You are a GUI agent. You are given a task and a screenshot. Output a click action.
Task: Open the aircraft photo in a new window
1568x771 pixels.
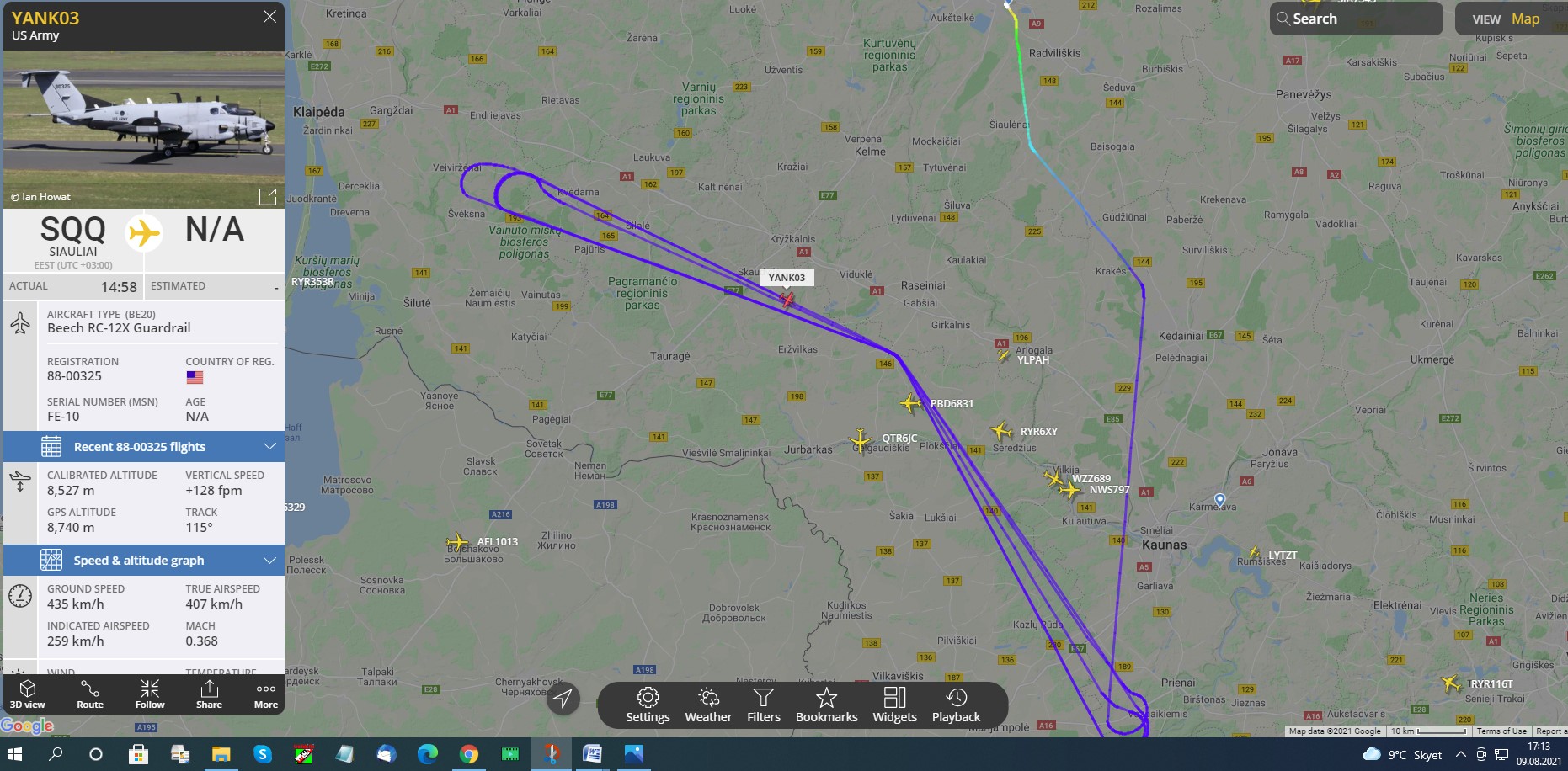tap(268, 196)
